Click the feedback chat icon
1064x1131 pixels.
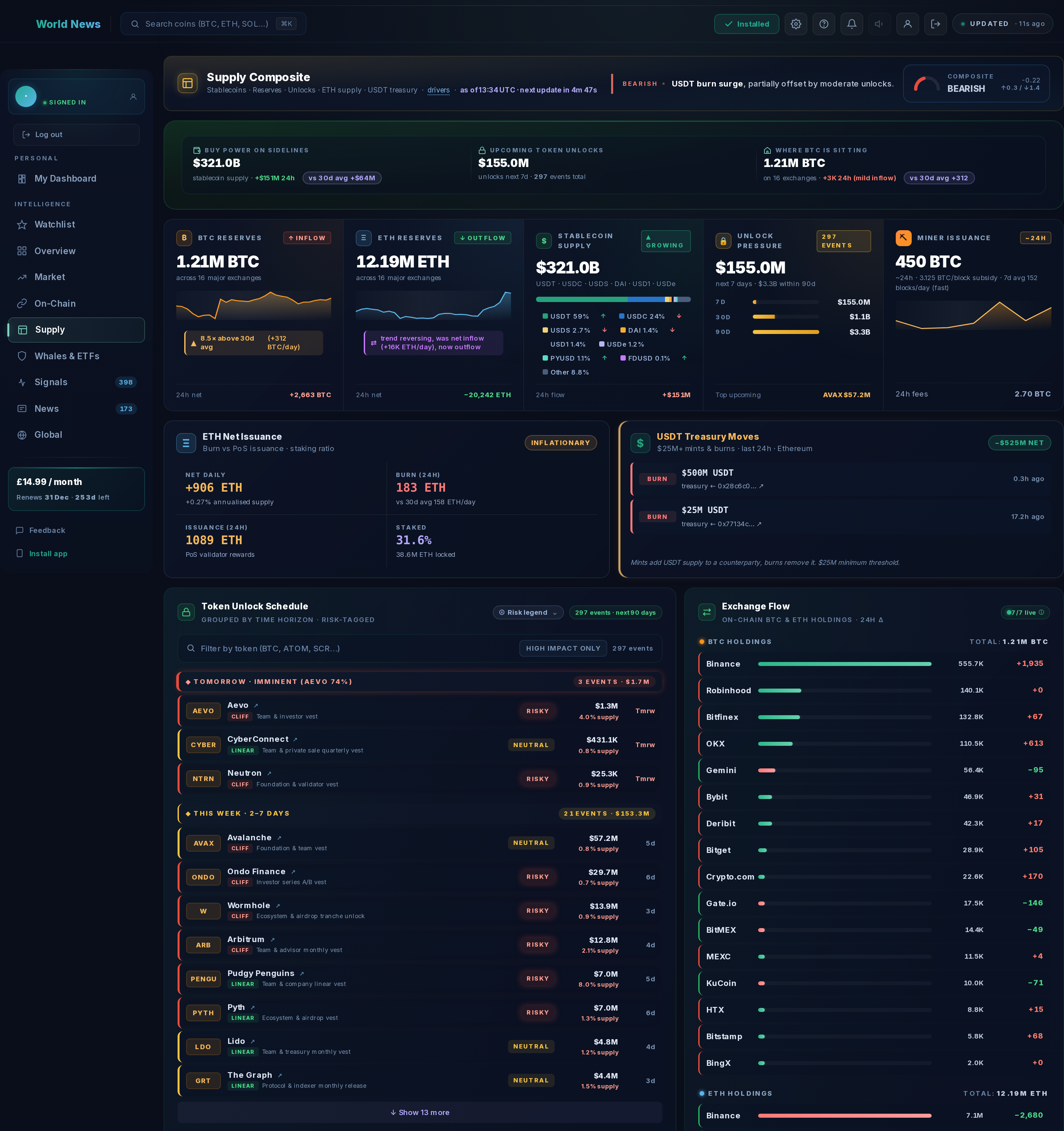tap(20, 530)
